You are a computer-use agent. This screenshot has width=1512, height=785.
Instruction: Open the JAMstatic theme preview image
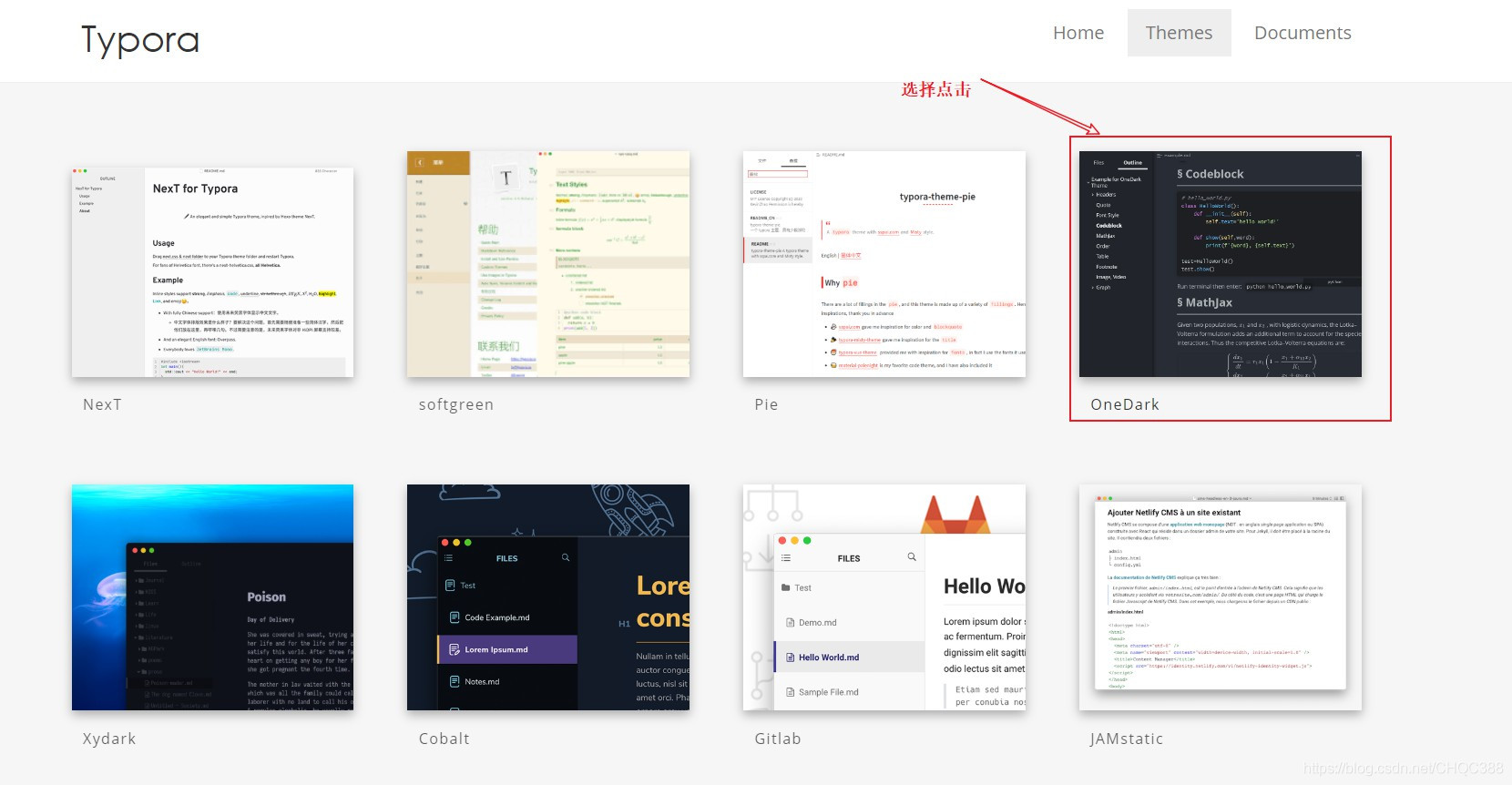point(1221,597)
